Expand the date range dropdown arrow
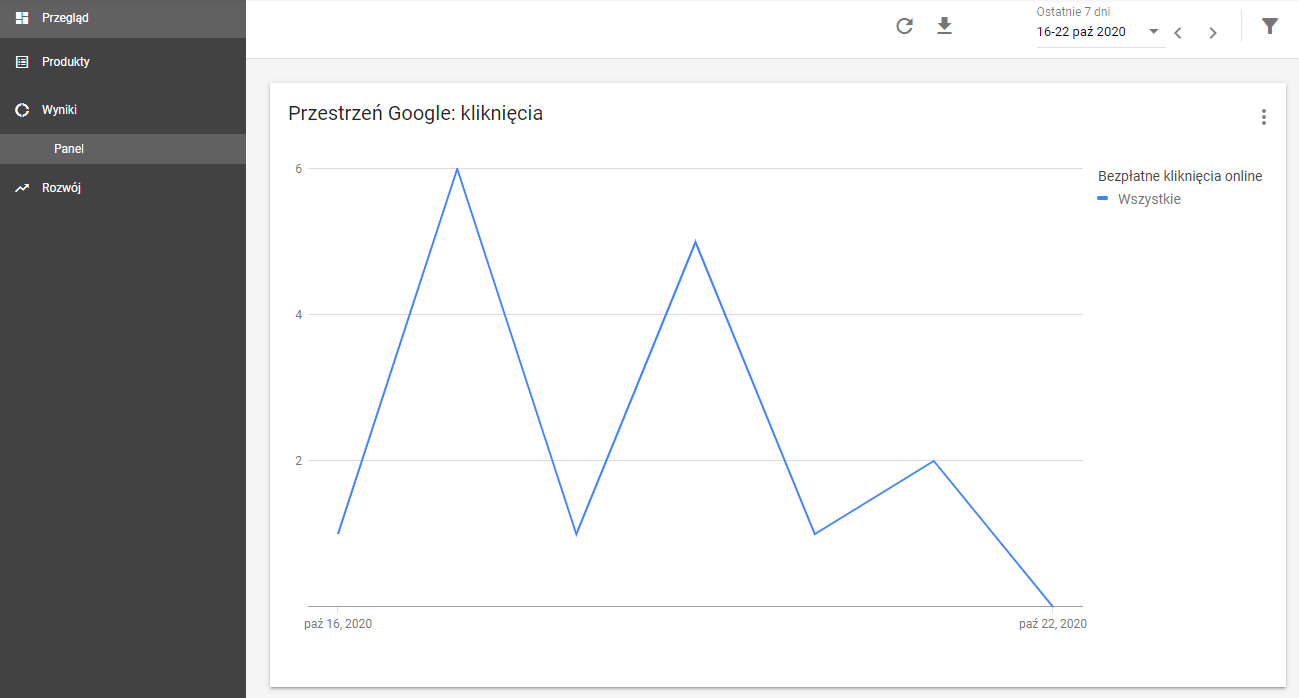1299x698 pixels. [1151, 32]
